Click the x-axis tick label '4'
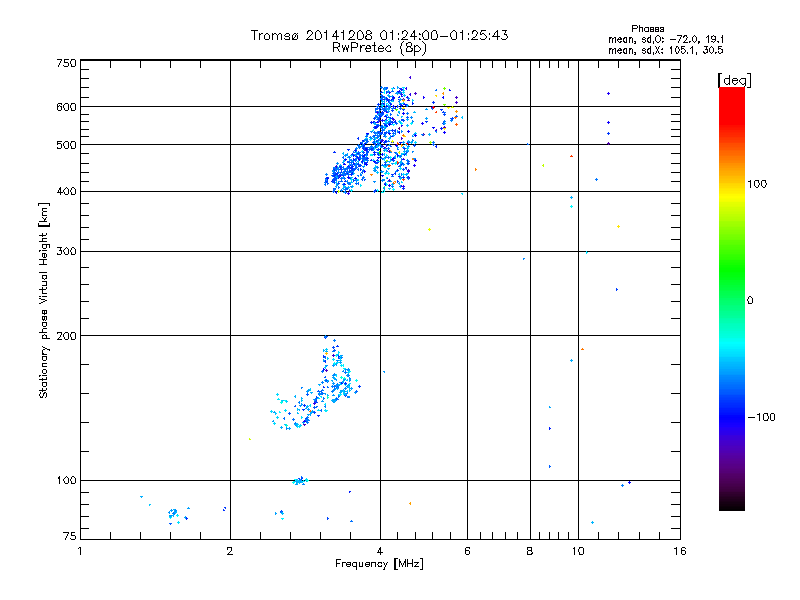800x600 pixels. point(380,551)
